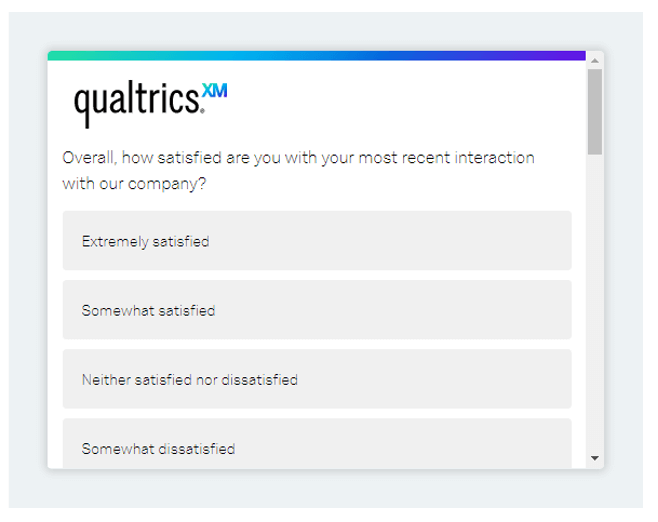Click the Qualtrics wordmark logo
This screenshot has width=658, height=522.
[x=137, y=101]
